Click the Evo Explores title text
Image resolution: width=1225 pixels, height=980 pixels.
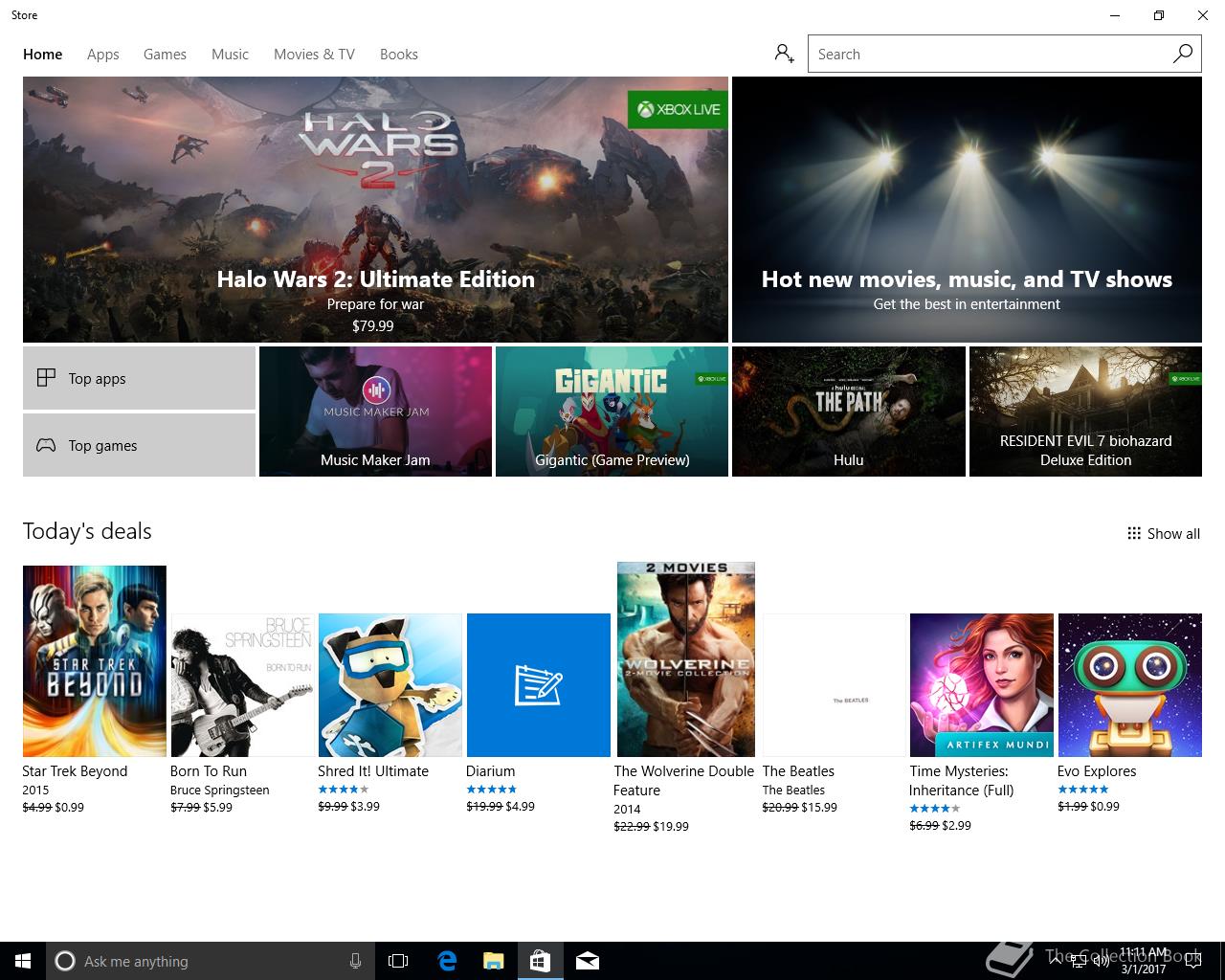pyautogui.click(x=1097, y=771)
